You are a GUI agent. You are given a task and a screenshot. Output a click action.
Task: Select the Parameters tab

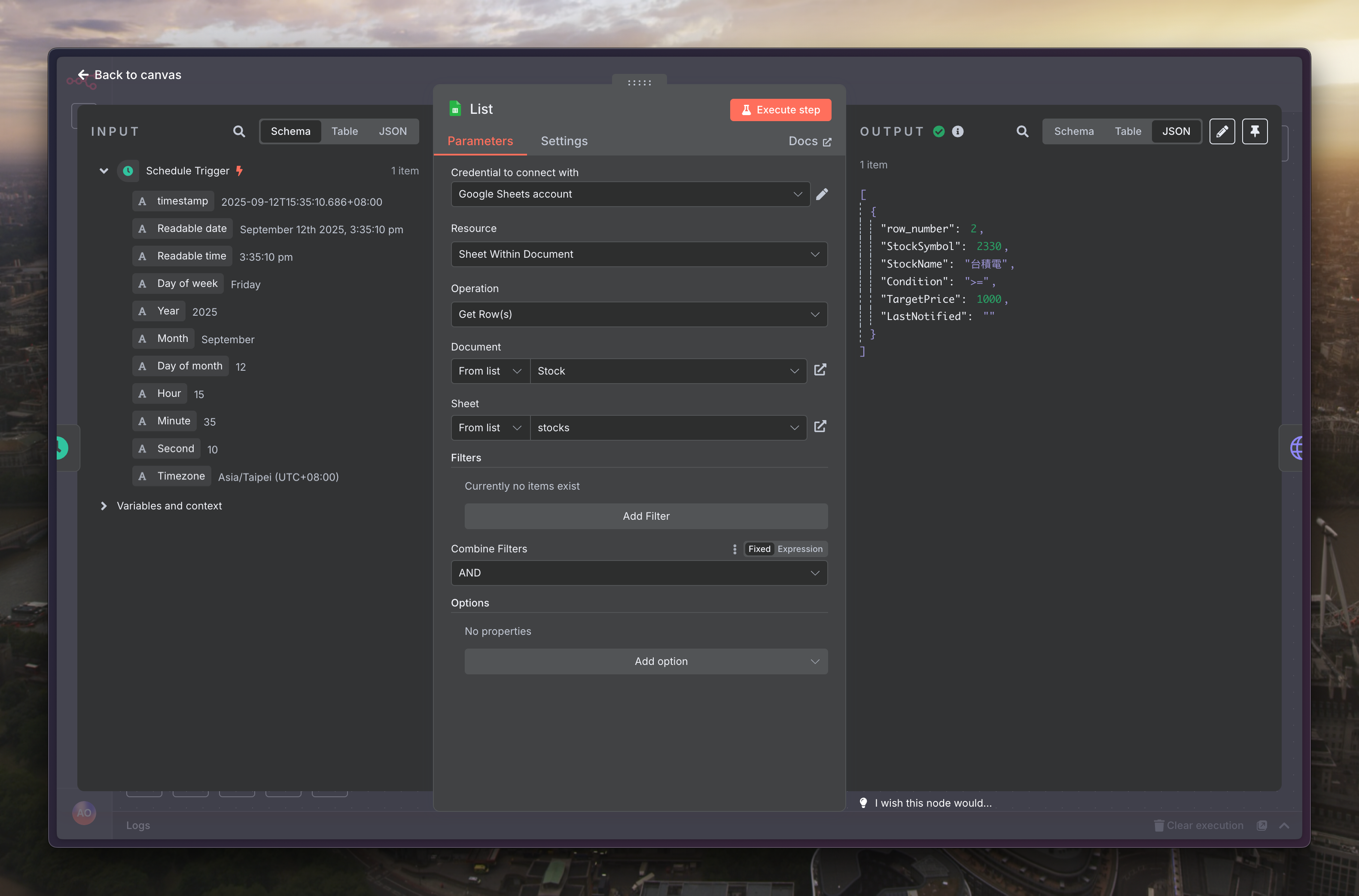tap(480, 141)
